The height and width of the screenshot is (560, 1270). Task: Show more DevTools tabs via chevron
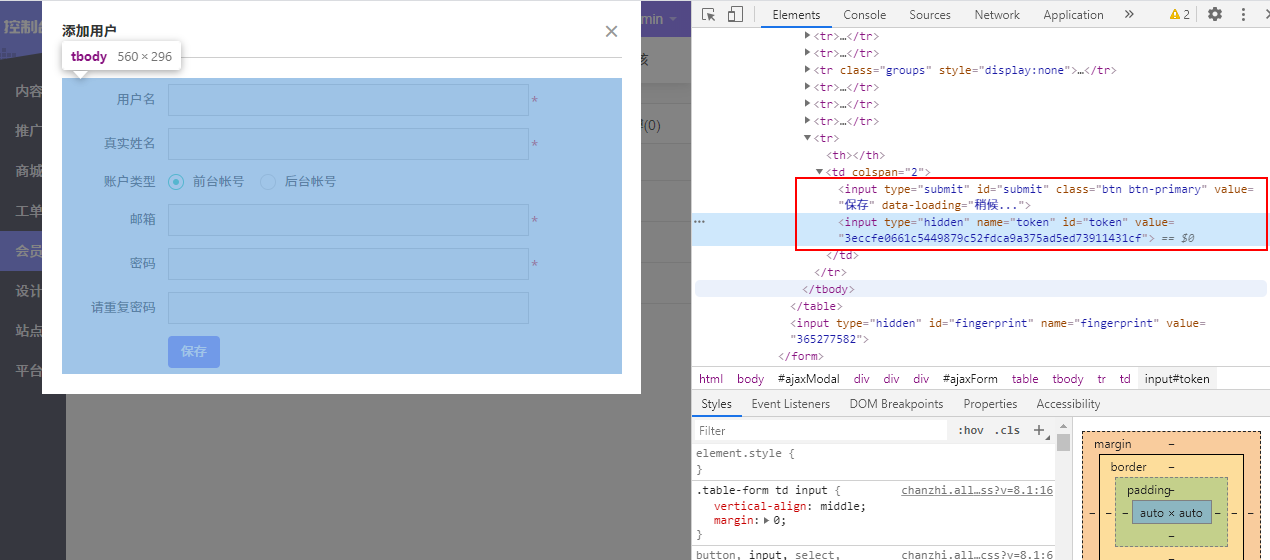click(x=1129, y=14)
